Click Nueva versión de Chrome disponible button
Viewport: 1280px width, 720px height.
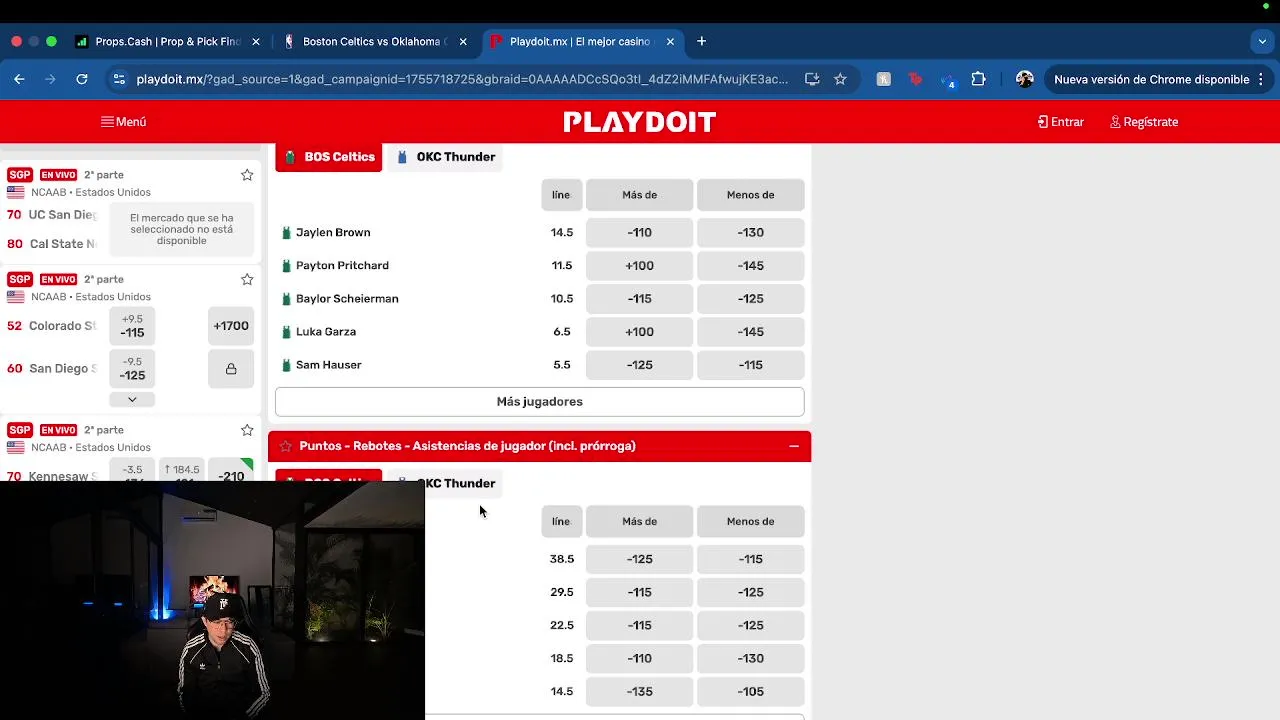[1151, 79]
